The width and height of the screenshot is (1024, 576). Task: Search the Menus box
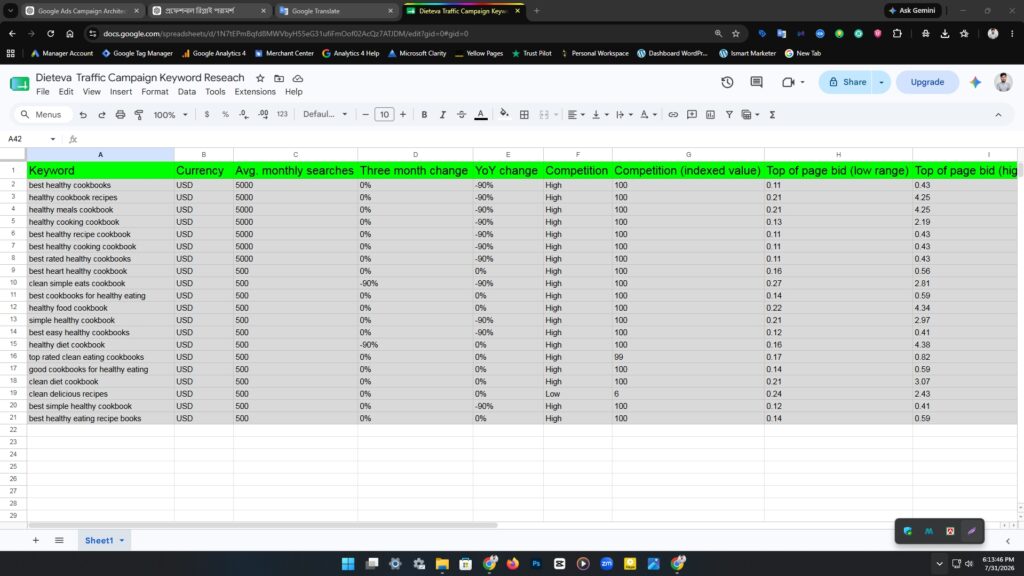[41, 115]
